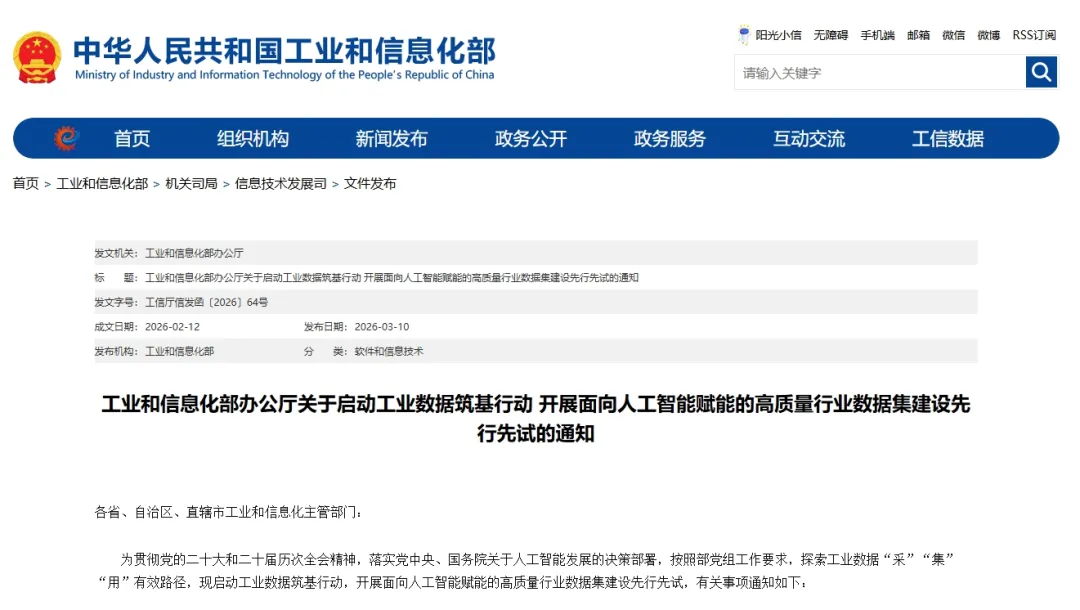Navigate to 互动交流 section

(808, 139)
